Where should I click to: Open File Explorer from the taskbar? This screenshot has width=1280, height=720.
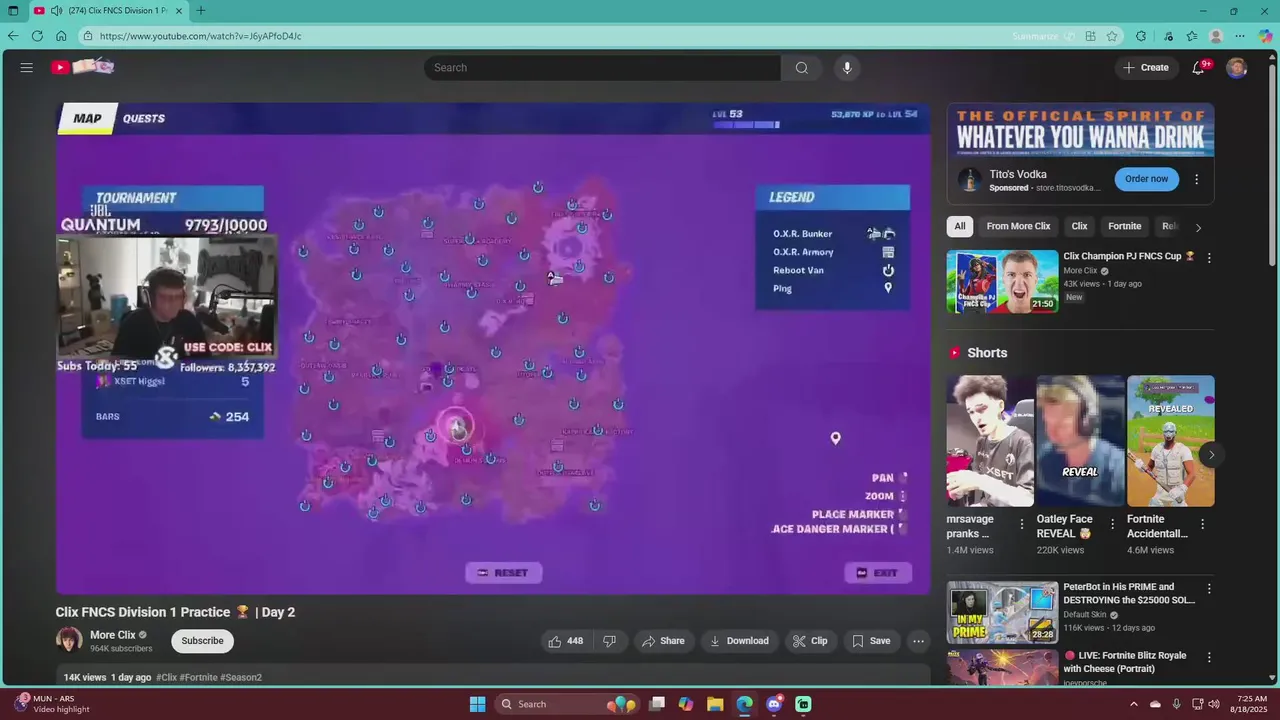pos(715,704)
